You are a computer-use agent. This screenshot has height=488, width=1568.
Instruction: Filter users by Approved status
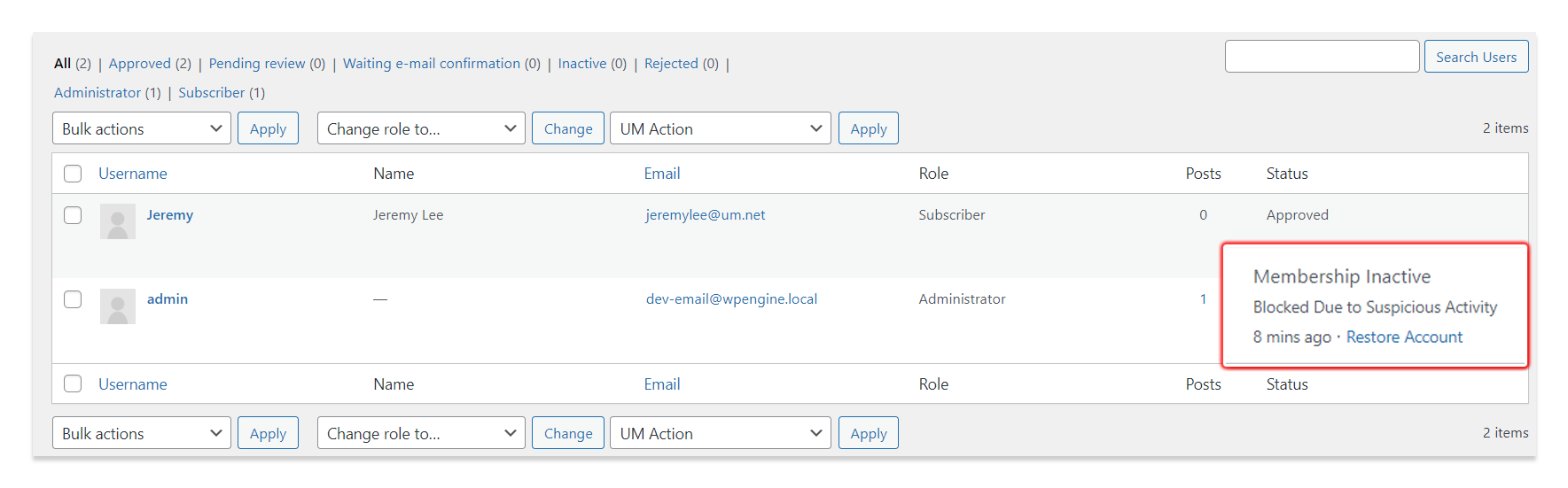[139, 64]
